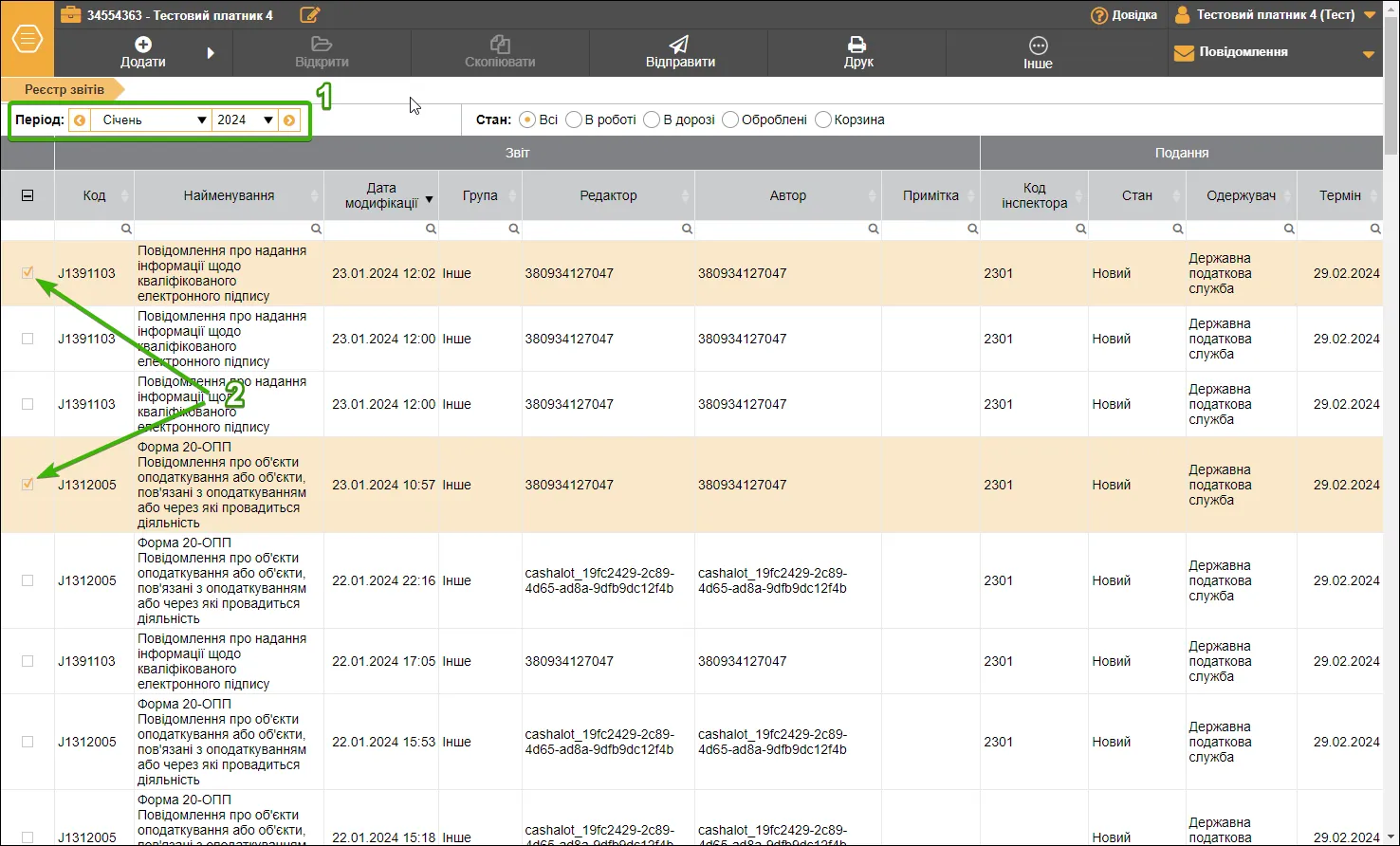Viewport: 1400px width, 846px height.
Task: Click search icon in Стан filter
Action: [x=1177, y=230]
